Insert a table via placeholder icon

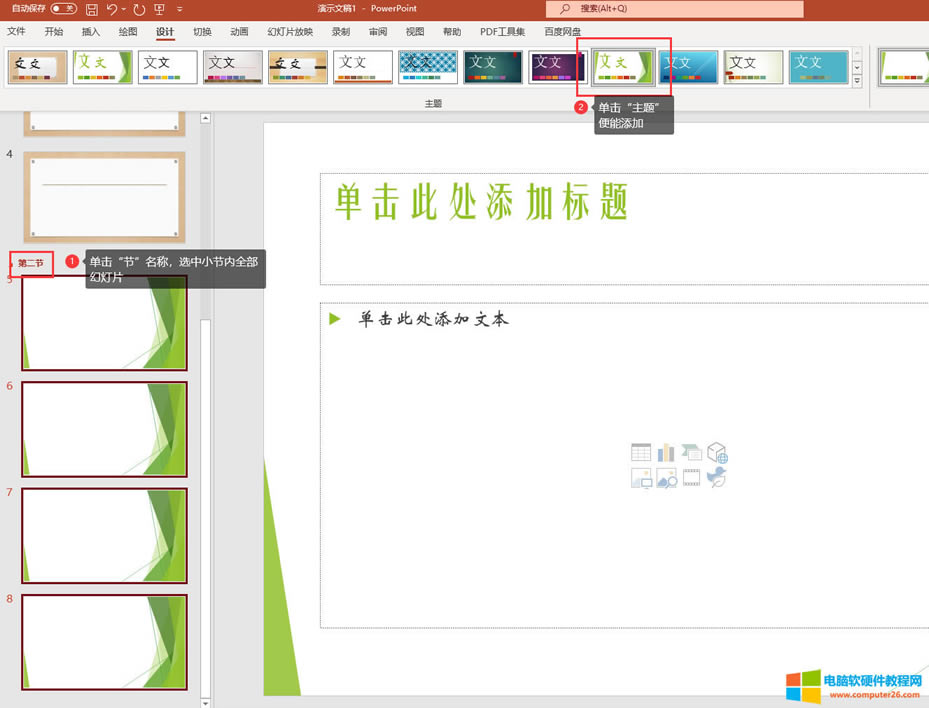(641, 453)
